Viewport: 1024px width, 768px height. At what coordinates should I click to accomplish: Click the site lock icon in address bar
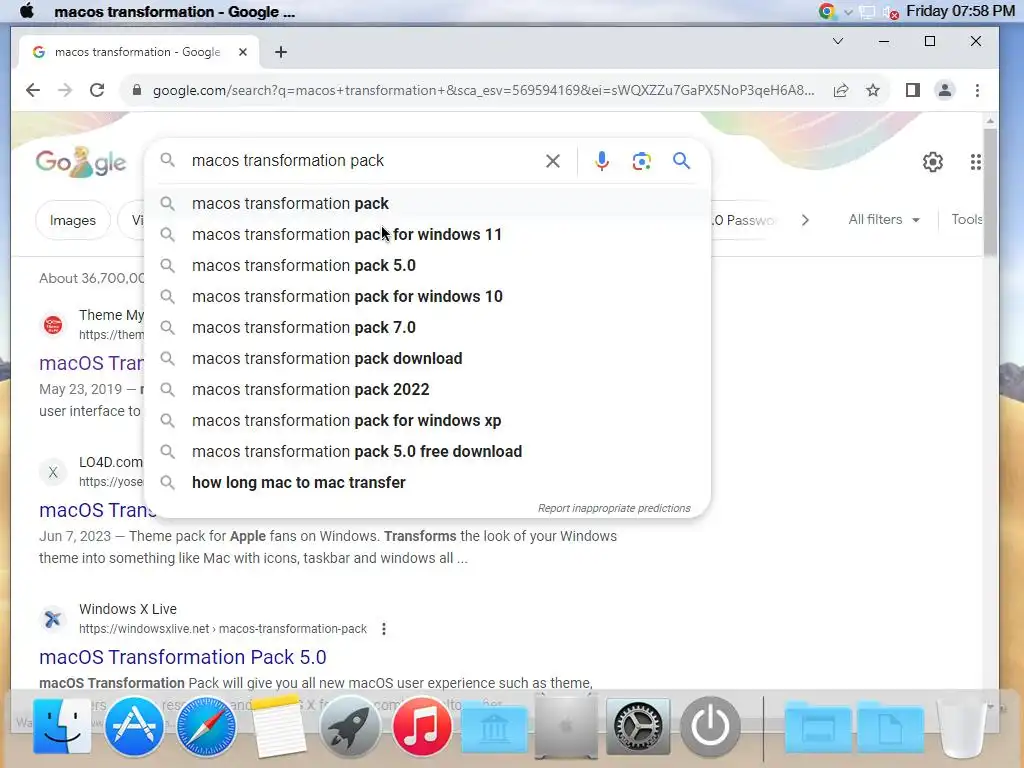pos(136,90)
